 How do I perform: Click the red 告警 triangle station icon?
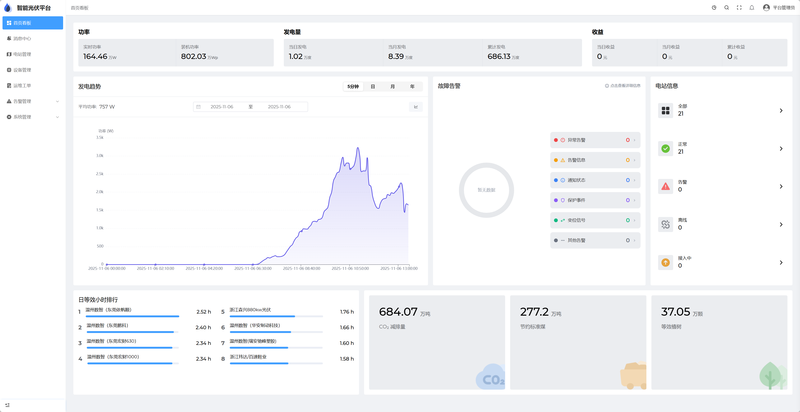pyautogui.click(x=666, y=186)
